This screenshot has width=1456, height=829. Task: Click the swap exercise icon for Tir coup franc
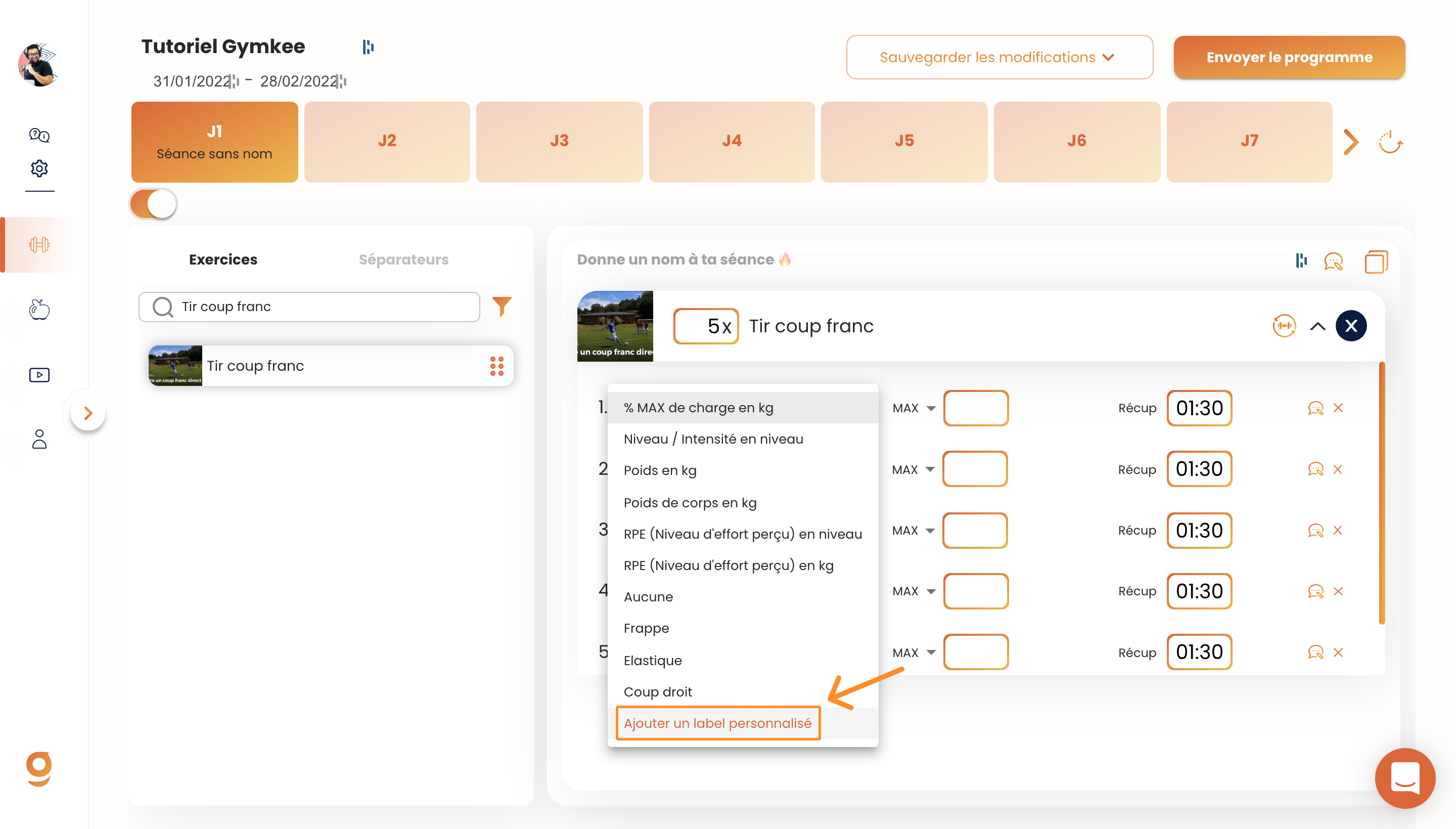[x=1284, y=326]
